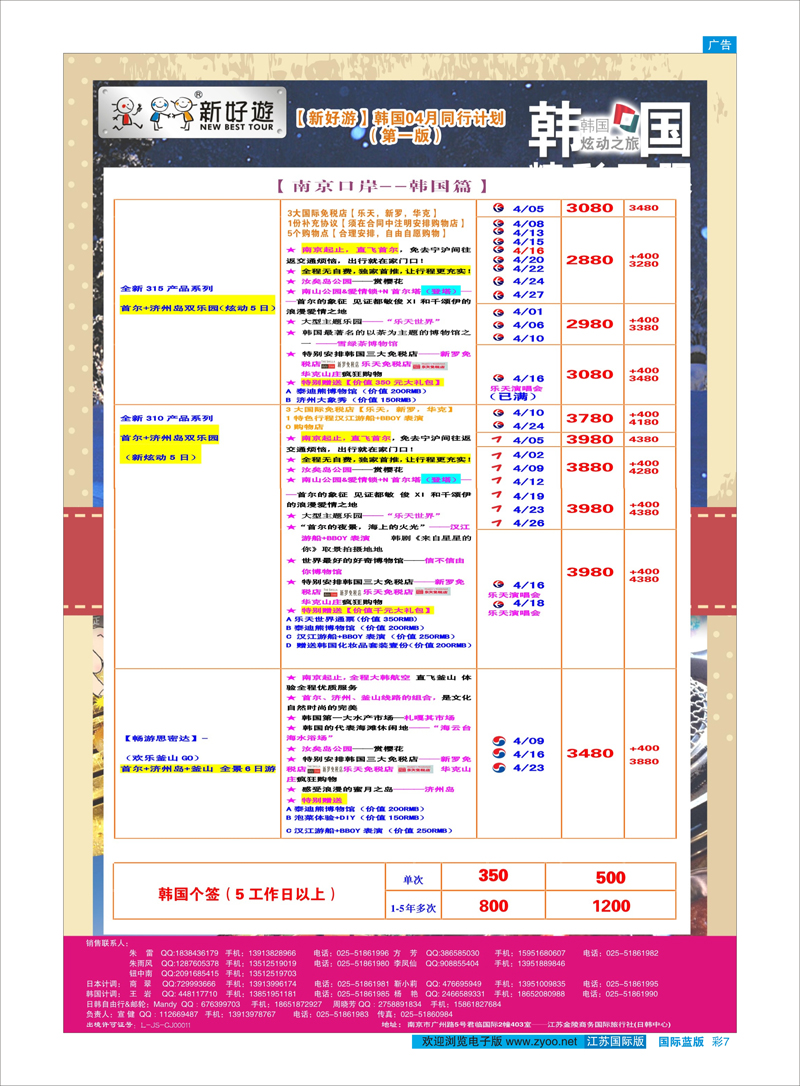Click the price 2980
Image resolution: width=800 pixels, height=1086 pixels.
click(589, 323)
